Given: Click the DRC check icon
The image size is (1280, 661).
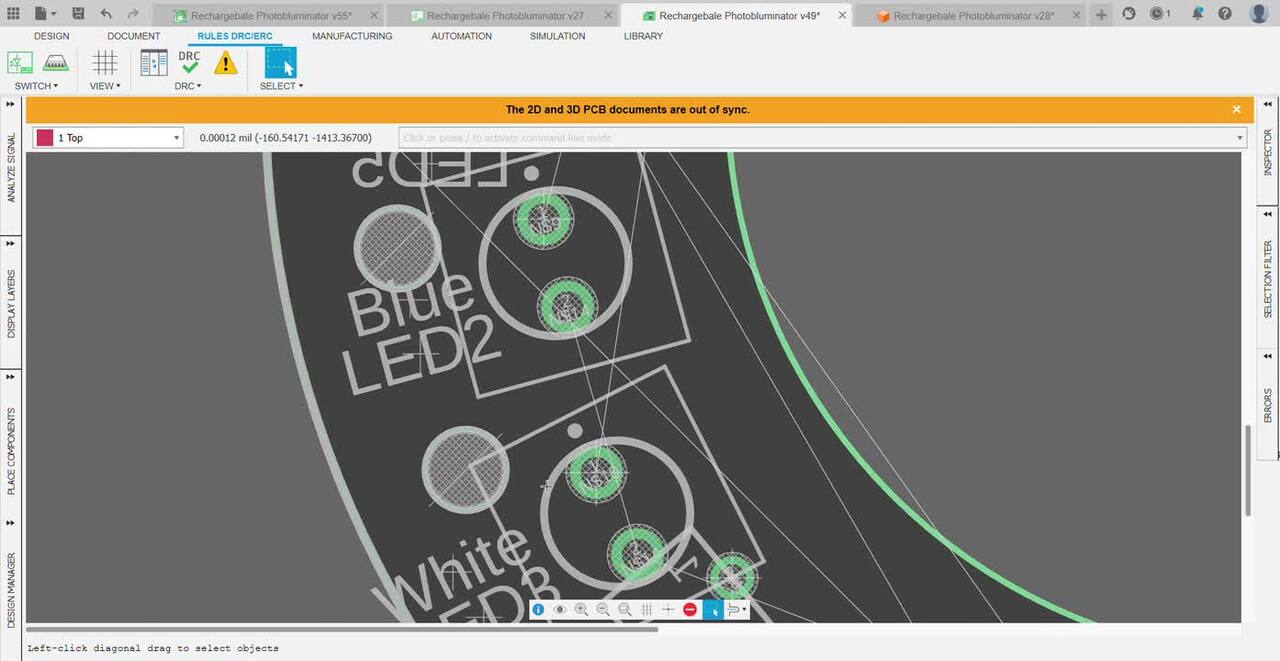Looking at the screenshot, I should click(x=189, y=63).
